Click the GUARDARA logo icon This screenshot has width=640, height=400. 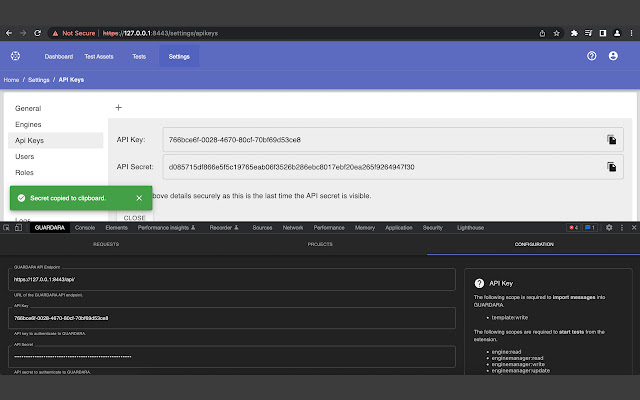15,56
